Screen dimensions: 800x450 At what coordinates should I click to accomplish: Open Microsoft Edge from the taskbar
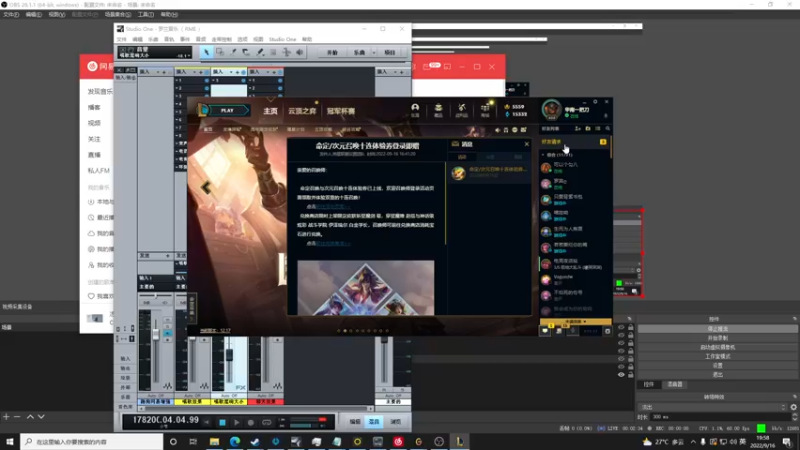pos(235,441)
